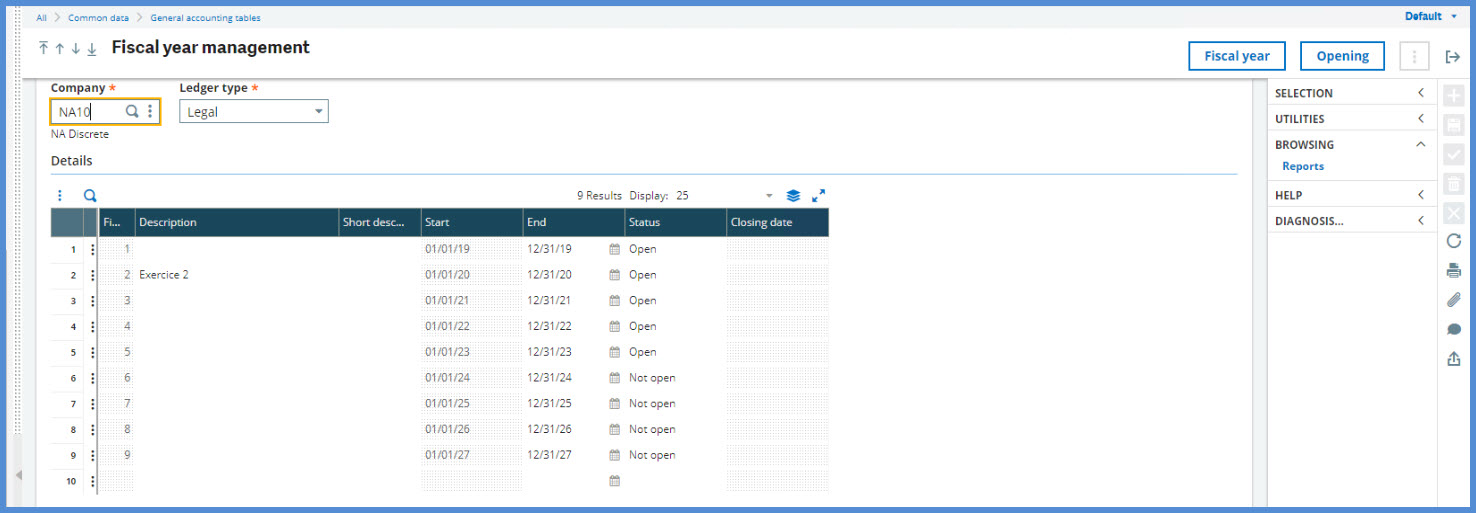
Task: Collapse the Browsing panel
Action: point(1420,145)
